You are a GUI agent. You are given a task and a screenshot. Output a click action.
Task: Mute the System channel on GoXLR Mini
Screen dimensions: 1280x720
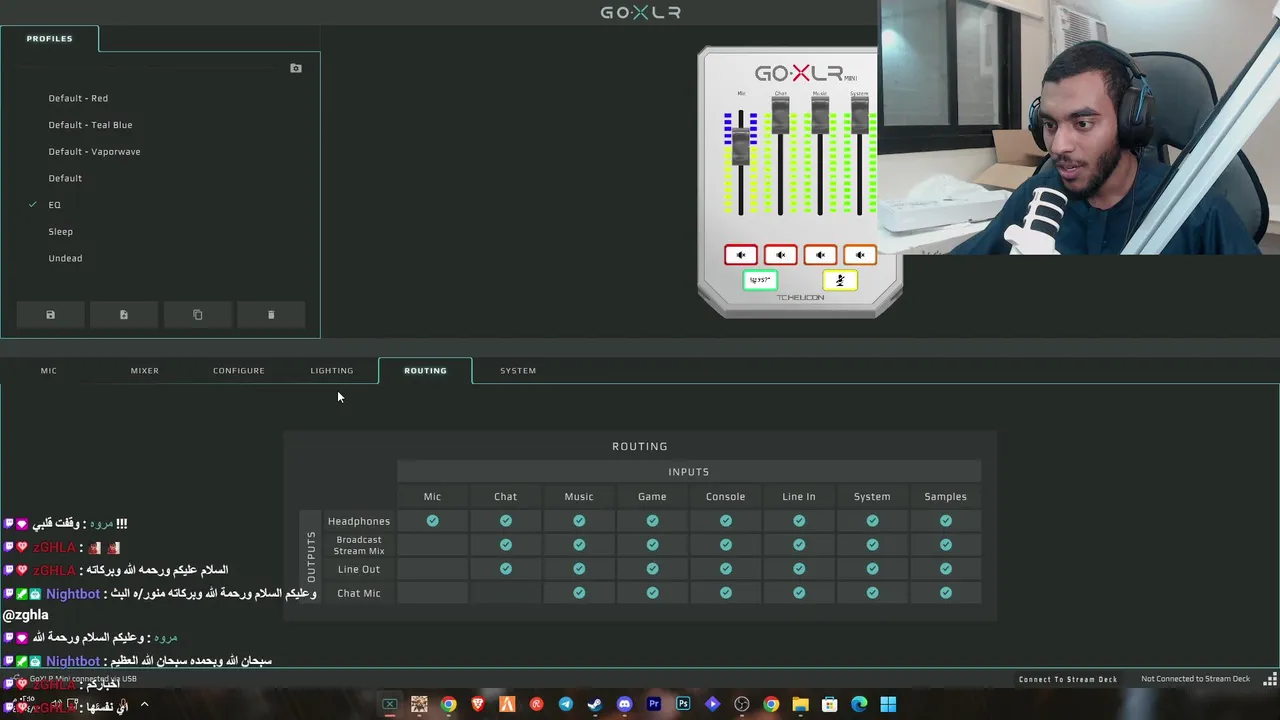(859, 255)
